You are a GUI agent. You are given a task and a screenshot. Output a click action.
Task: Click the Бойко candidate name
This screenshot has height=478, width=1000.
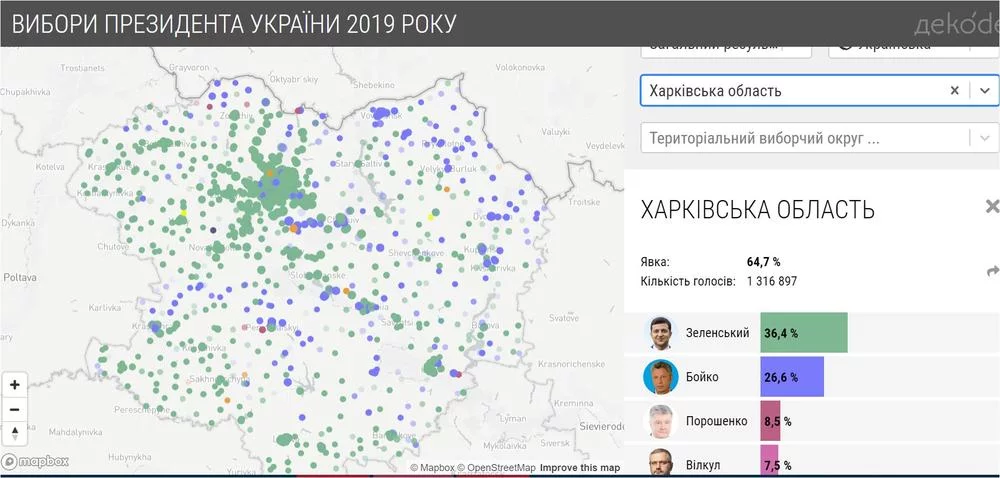(702, 377)
